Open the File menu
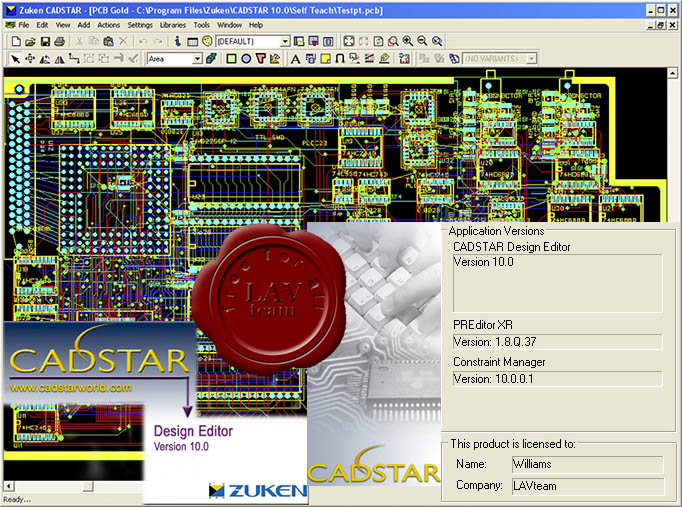682x507 pixels. point(24,25)
